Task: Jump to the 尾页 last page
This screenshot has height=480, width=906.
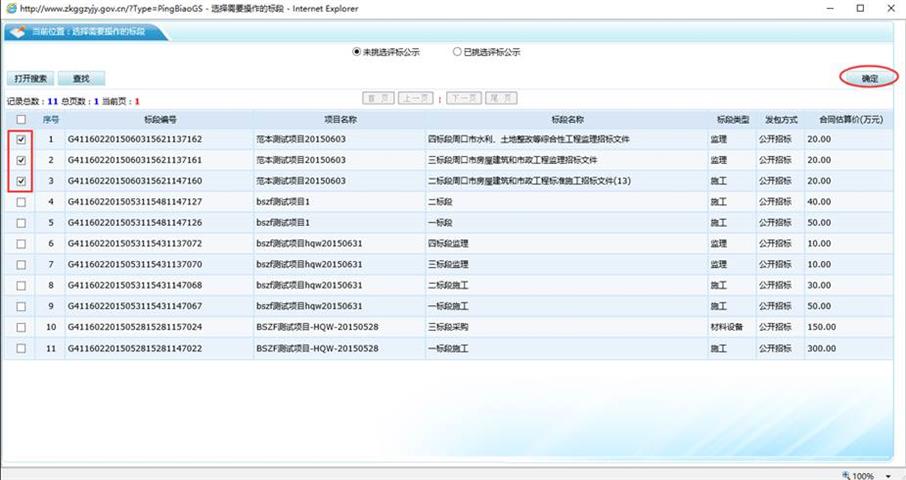Action: click(x=501, y=98)
